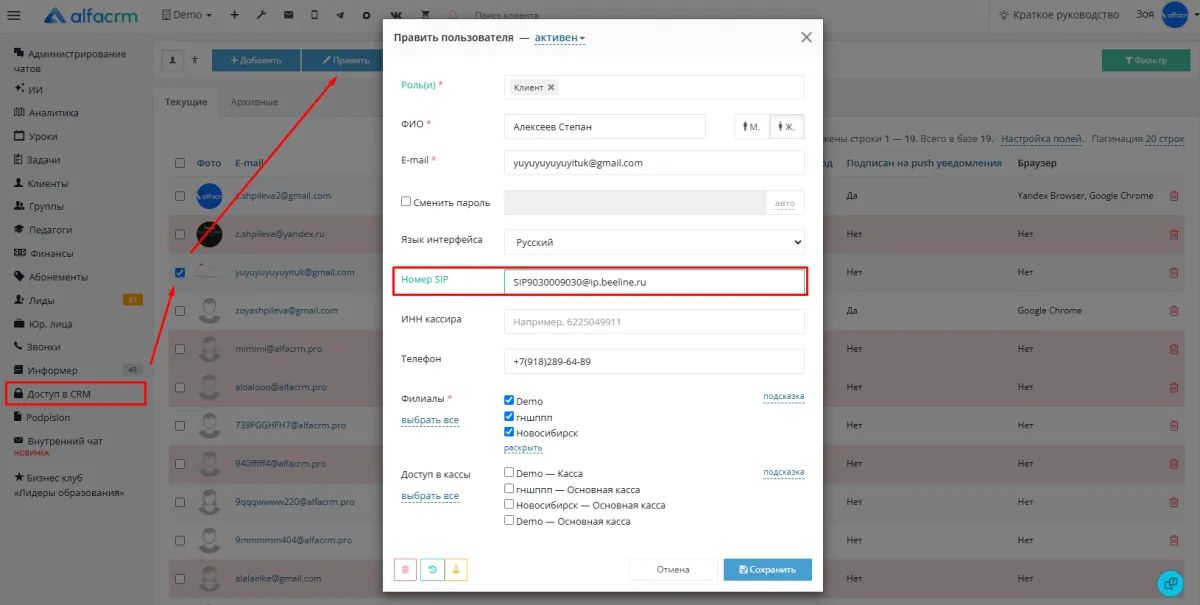The image size is (1200, 605).
Task: Open the chat bubble icon at bottom right
Action: click(x=1169, y=582)
